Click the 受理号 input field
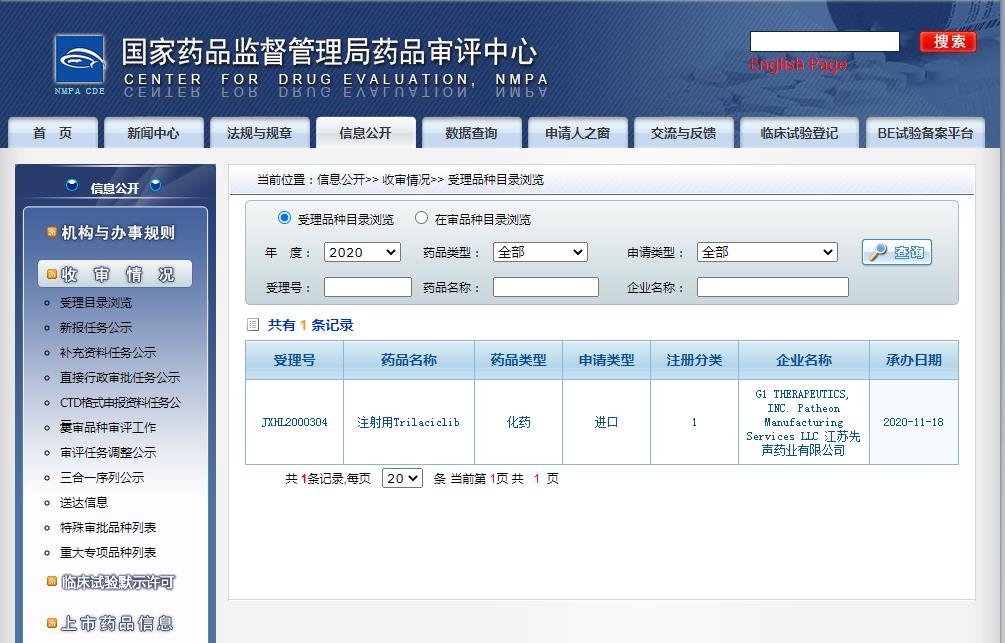 pos(367,288)
